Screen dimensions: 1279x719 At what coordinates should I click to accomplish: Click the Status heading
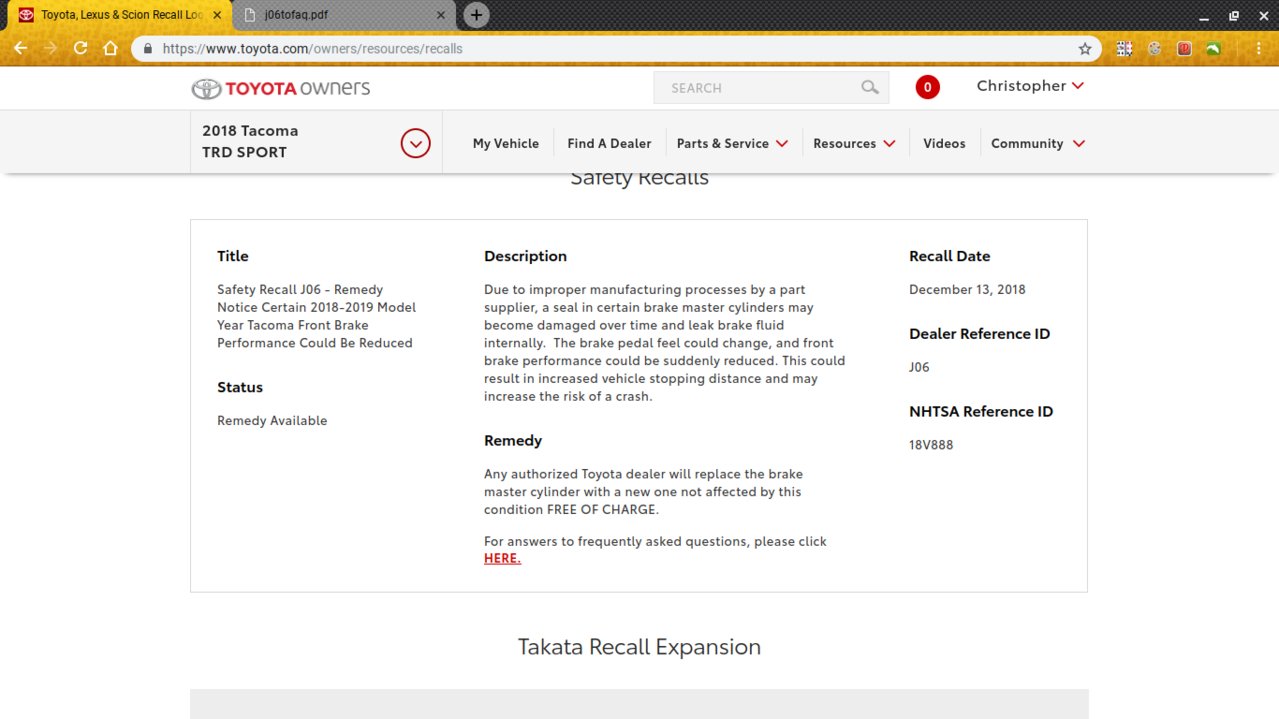pyautogui.click(x=240, y=387)
